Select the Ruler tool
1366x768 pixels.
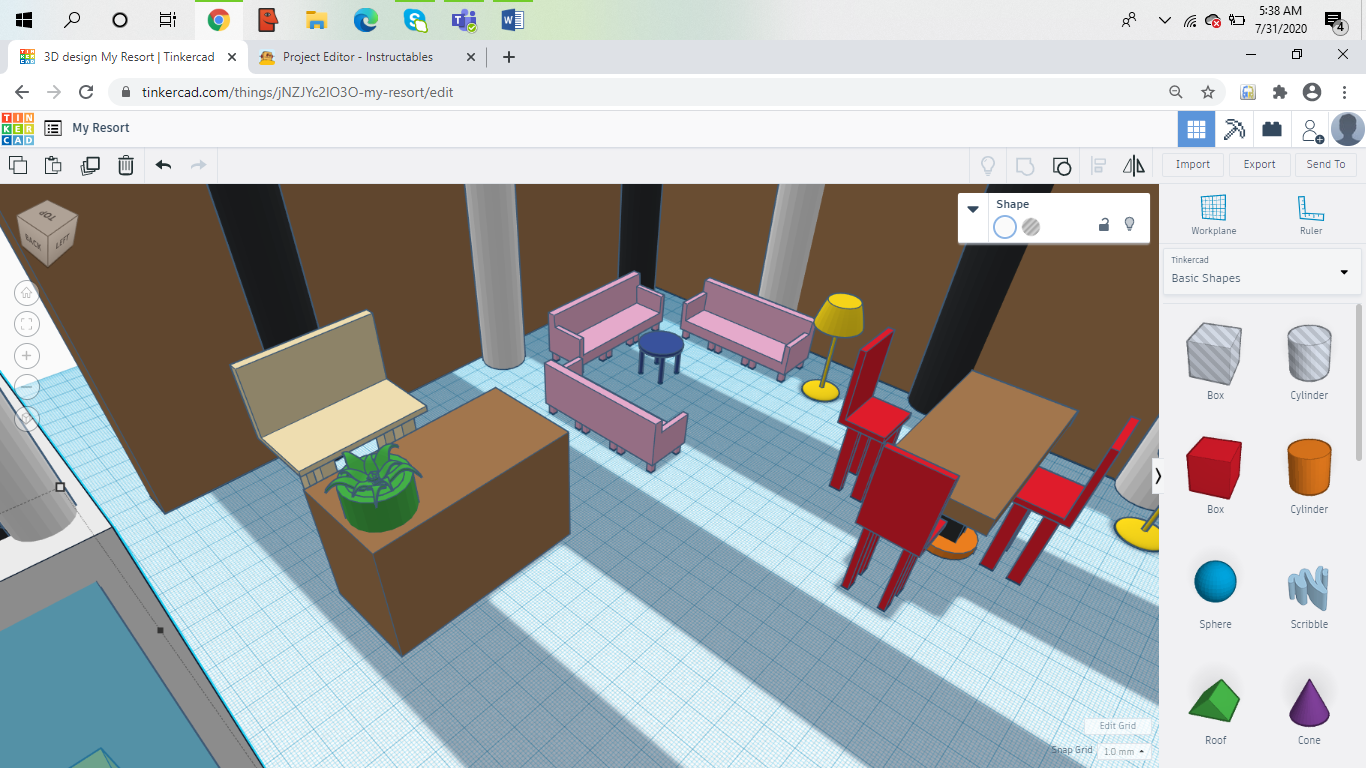[x=1310, y=215]
